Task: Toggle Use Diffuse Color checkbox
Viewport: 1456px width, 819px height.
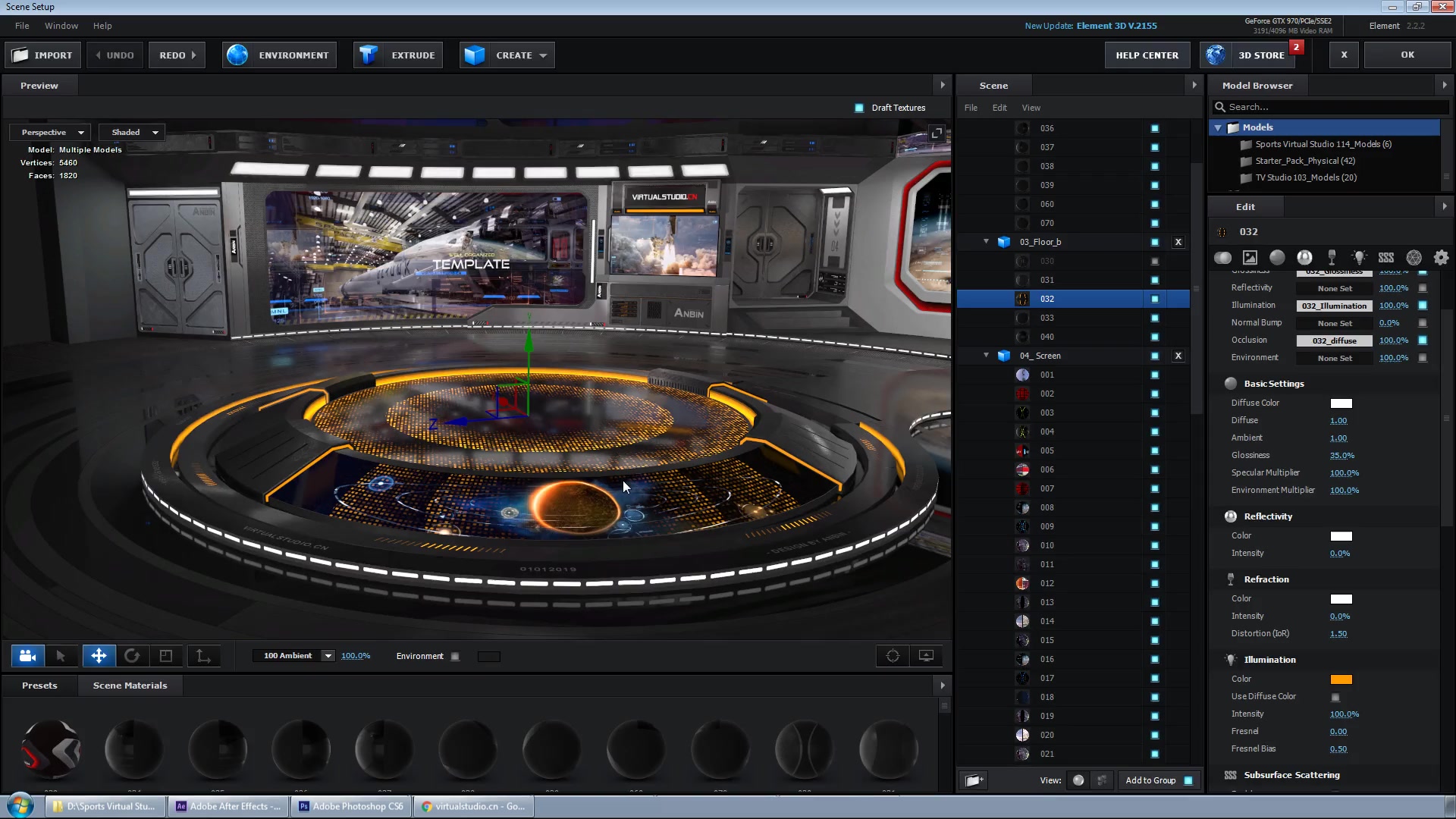Action: [x=1335, y=697]
